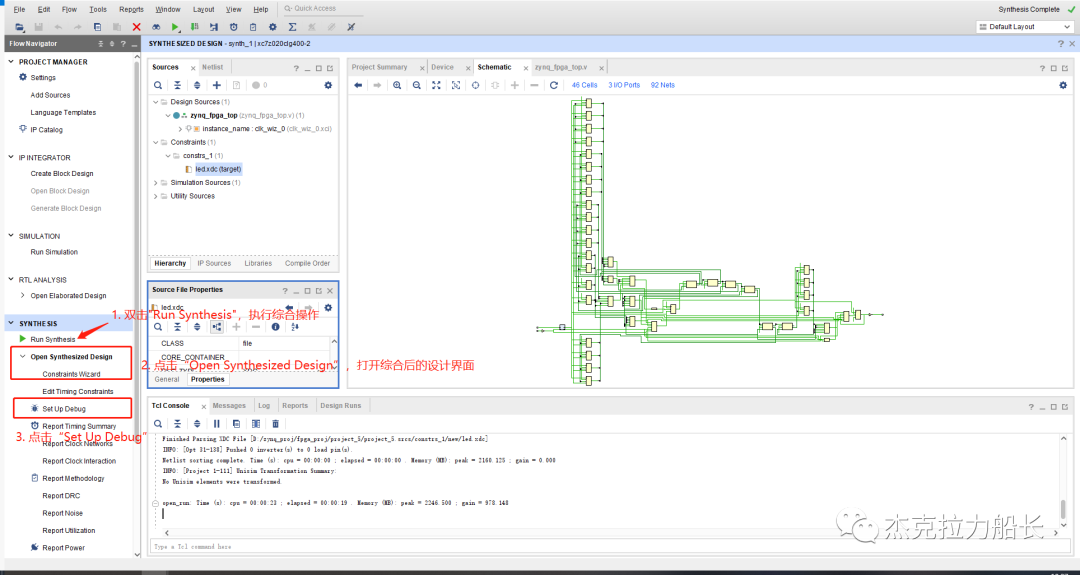
Task: Click the 46 Cells link in the schematic toolbar
Action: click(584, 85)
